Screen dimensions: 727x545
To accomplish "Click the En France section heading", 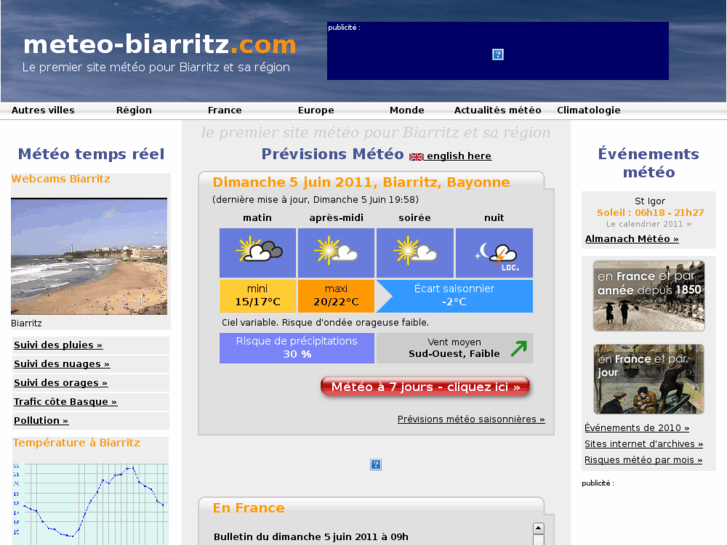I will pyautogui.click(x=249, y=508).
